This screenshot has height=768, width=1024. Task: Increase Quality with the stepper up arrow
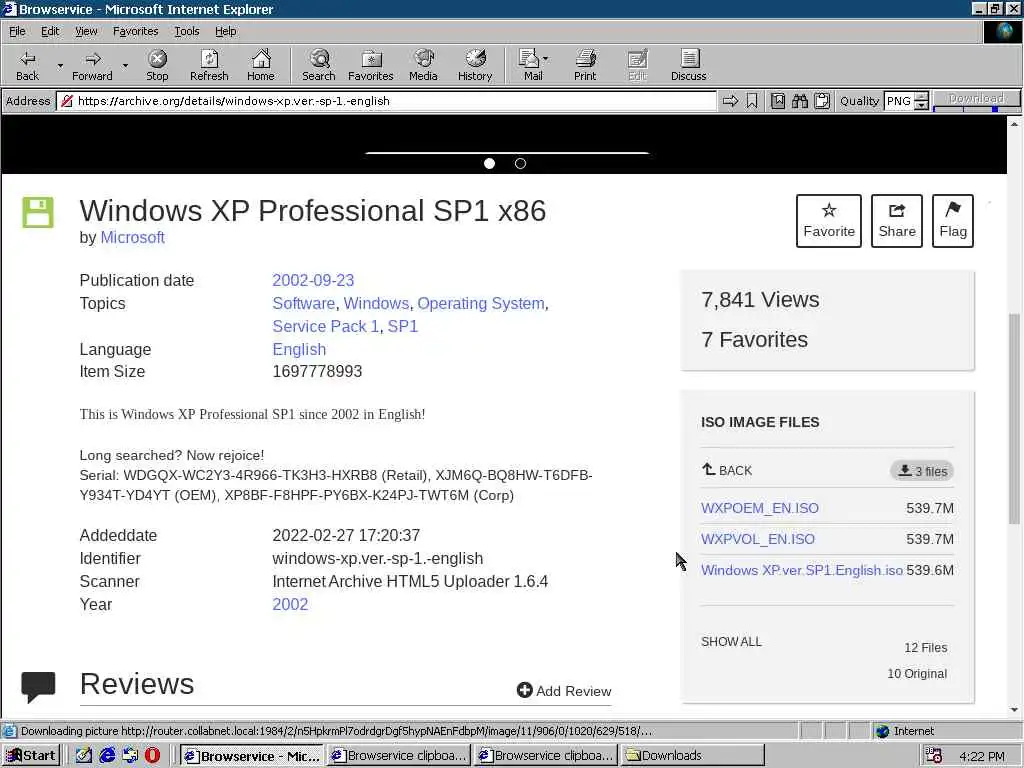pos(921,97)
